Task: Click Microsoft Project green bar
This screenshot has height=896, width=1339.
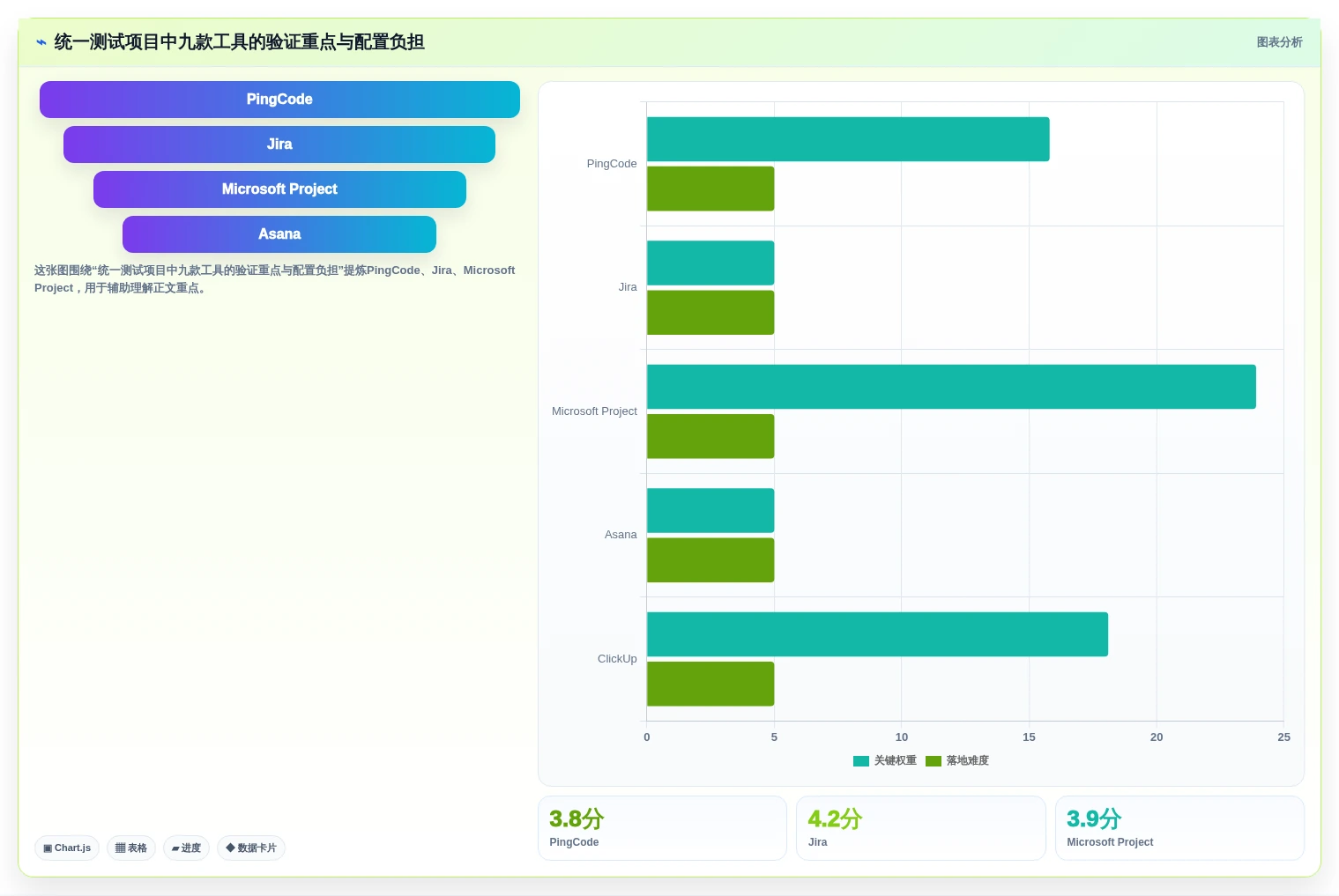Action: [x=710, y=436]
